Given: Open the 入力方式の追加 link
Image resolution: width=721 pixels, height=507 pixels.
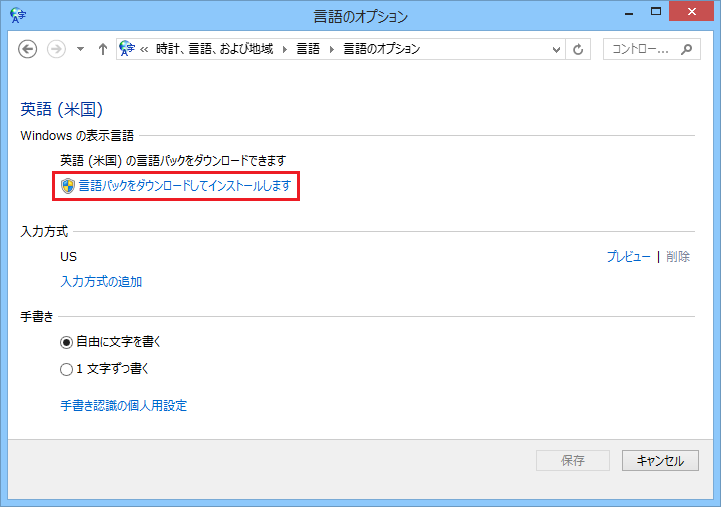Looking at the screenshot, I should click(101, 282).
